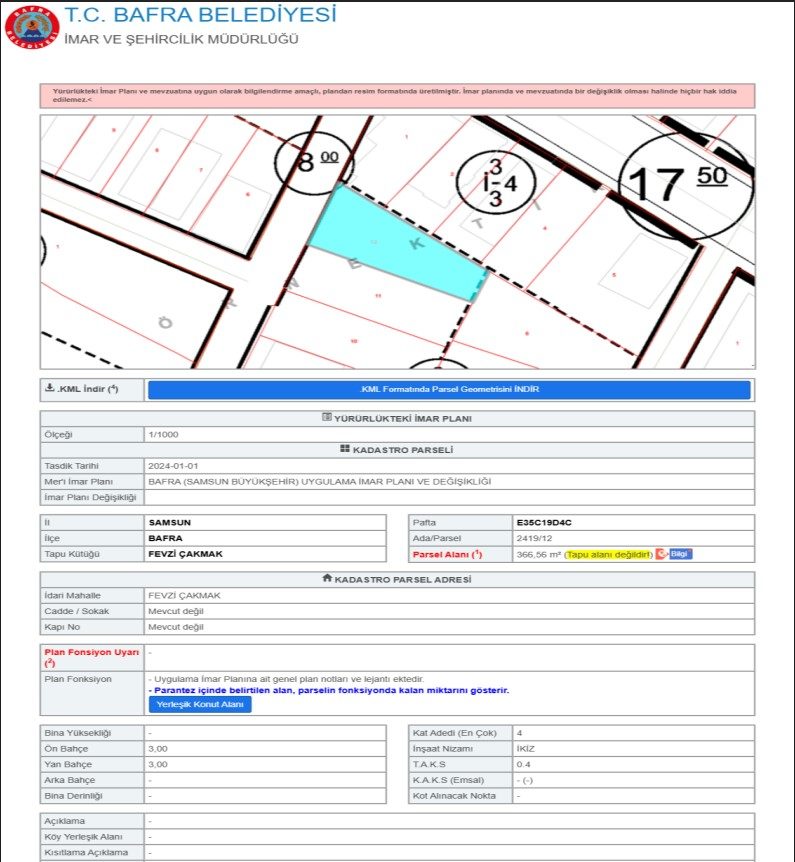Select İmar ve Şehircilik Müdürlüğü subtitle
This screenshot has height=862, width=795.
(x=181, y=40)
